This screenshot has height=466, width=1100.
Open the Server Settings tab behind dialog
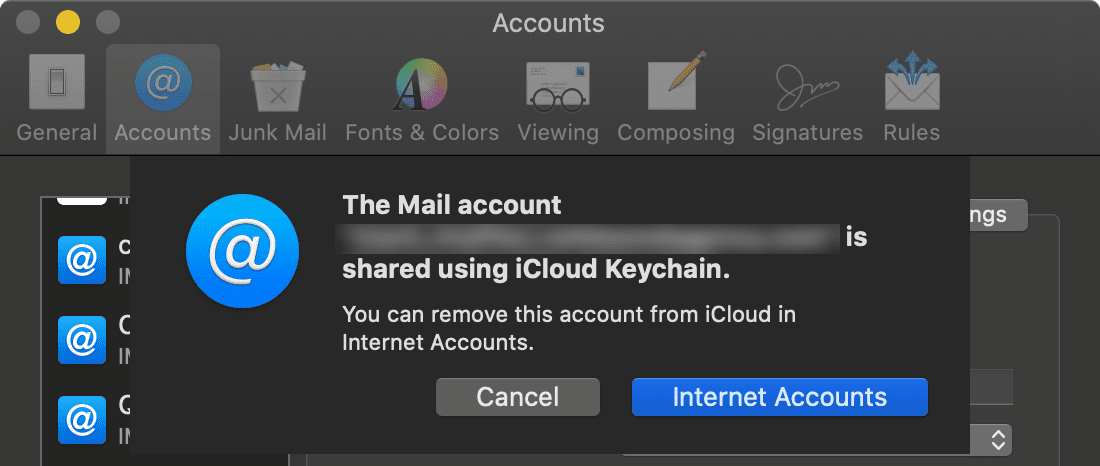point(998,215)
